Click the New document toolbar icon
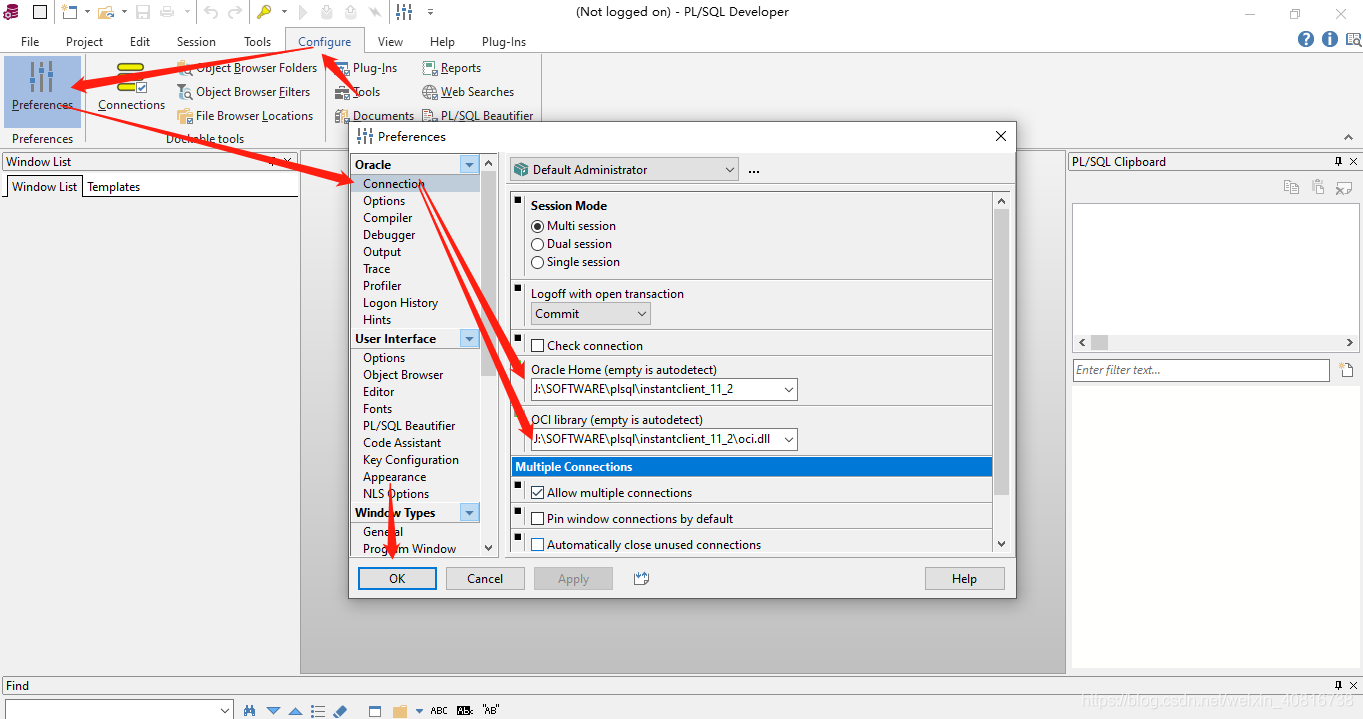This screenshot has width=1363, height=719. point(69,12)
